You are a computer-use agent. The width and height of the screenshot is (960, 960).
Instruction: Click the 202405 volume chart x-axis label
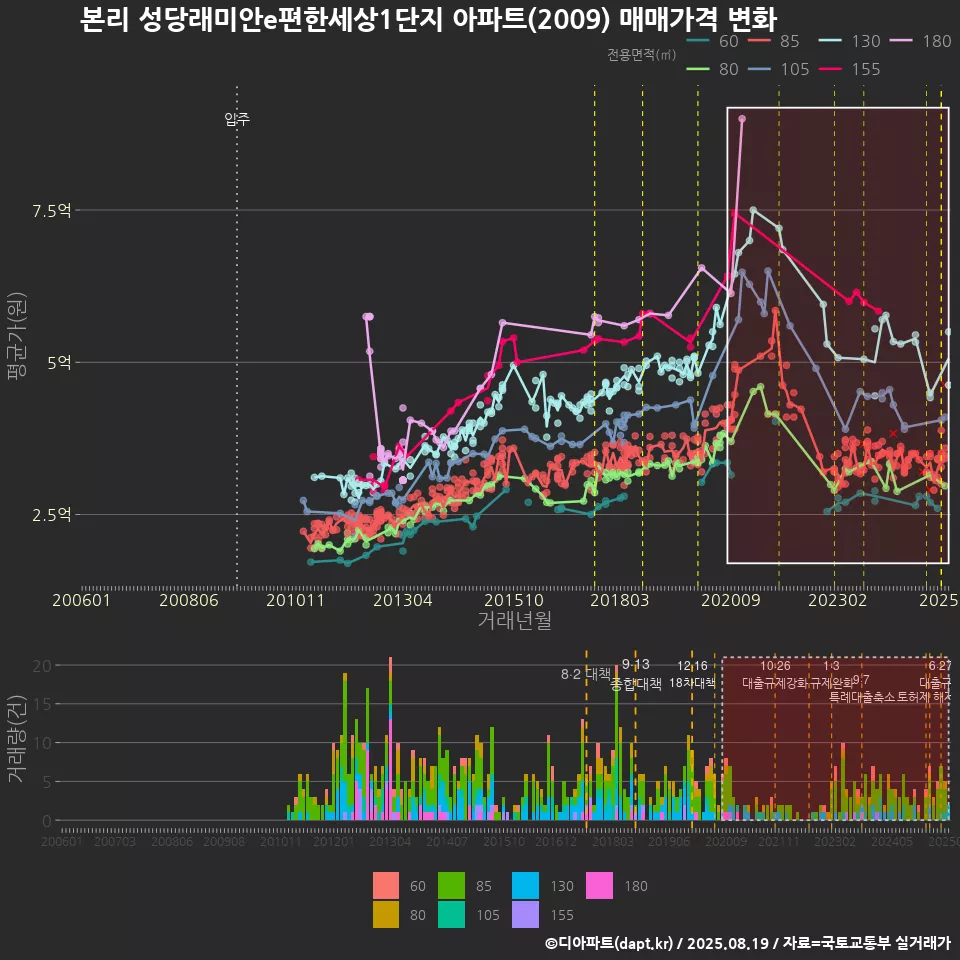tap(891, 842)
